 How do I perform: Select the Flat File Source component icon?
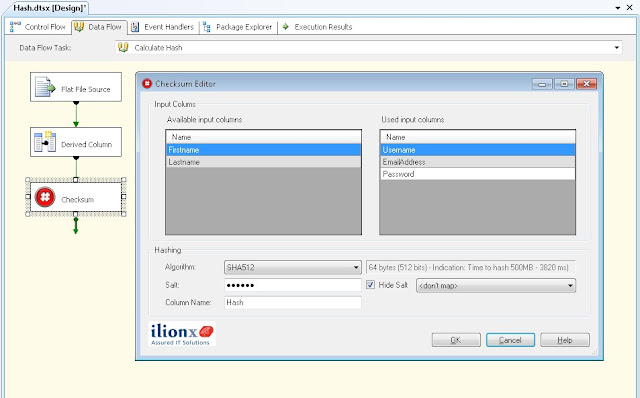pos(45,87)
